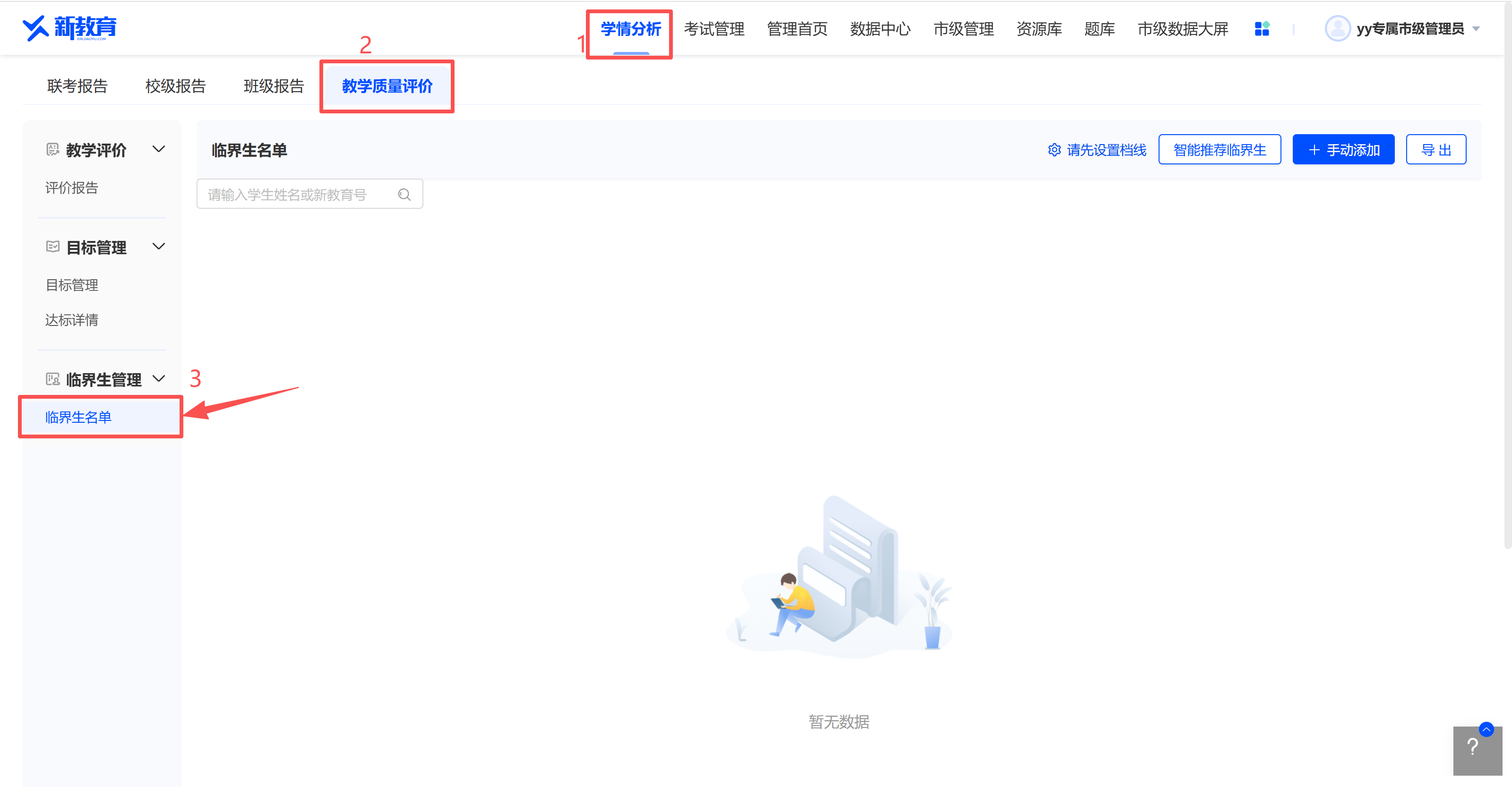Collapse the 教学评价 sidebar section
This screenshot has height=787, width=1512.
pos(158,149)
